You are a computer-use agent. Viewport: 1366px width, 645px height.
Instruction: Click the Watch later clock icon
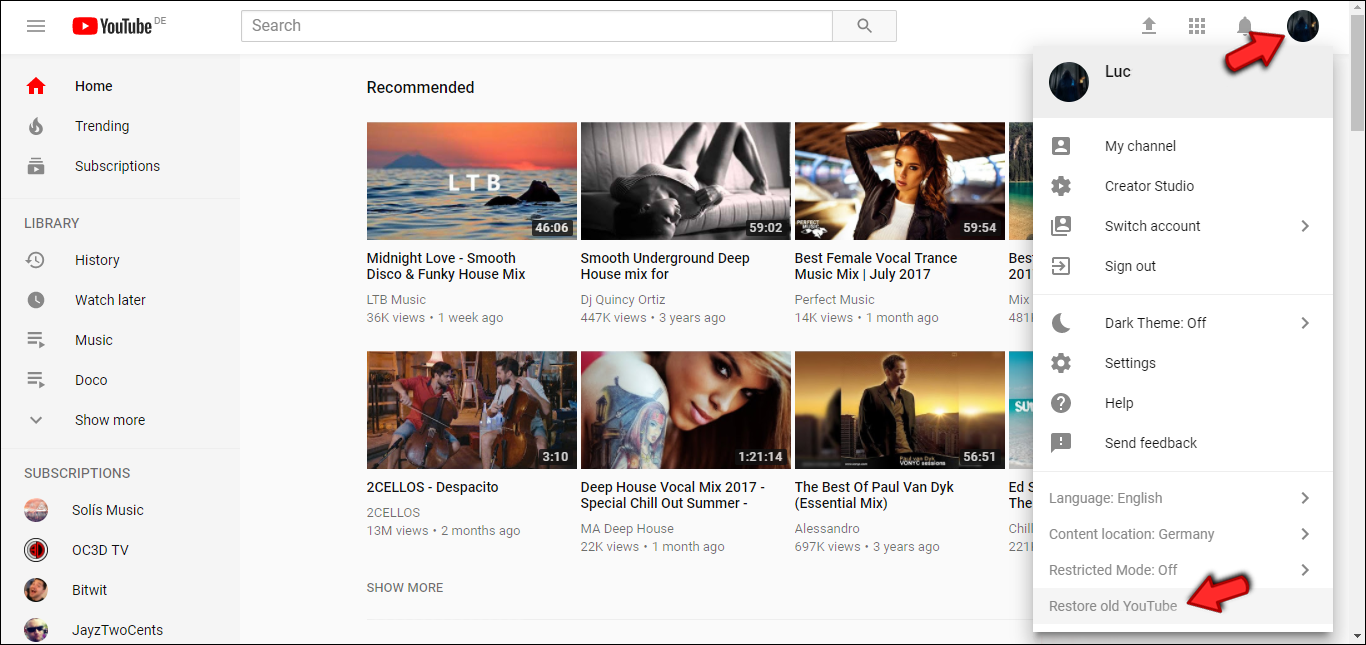36,300
